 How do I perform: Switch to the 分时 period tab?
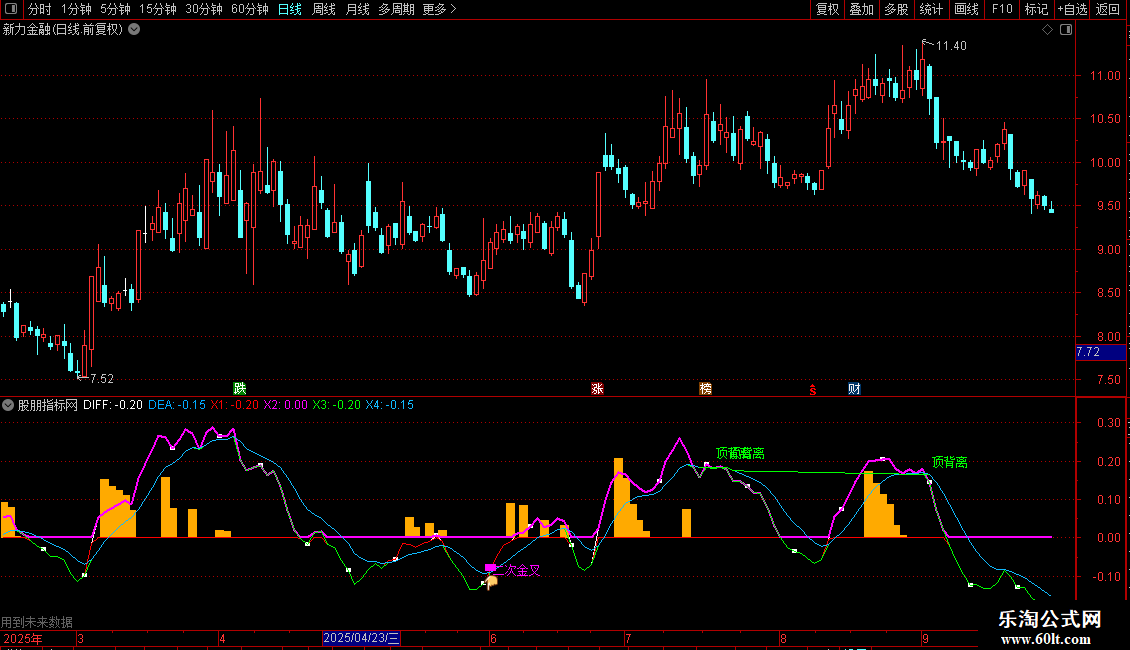pyautogui.click(x=40, y=9)
